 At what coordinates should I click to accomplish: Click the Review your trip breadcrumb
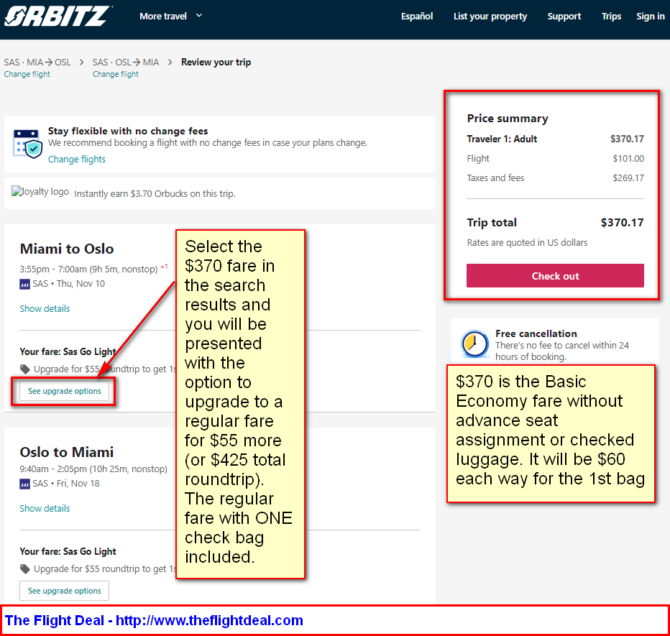[216, 62]
